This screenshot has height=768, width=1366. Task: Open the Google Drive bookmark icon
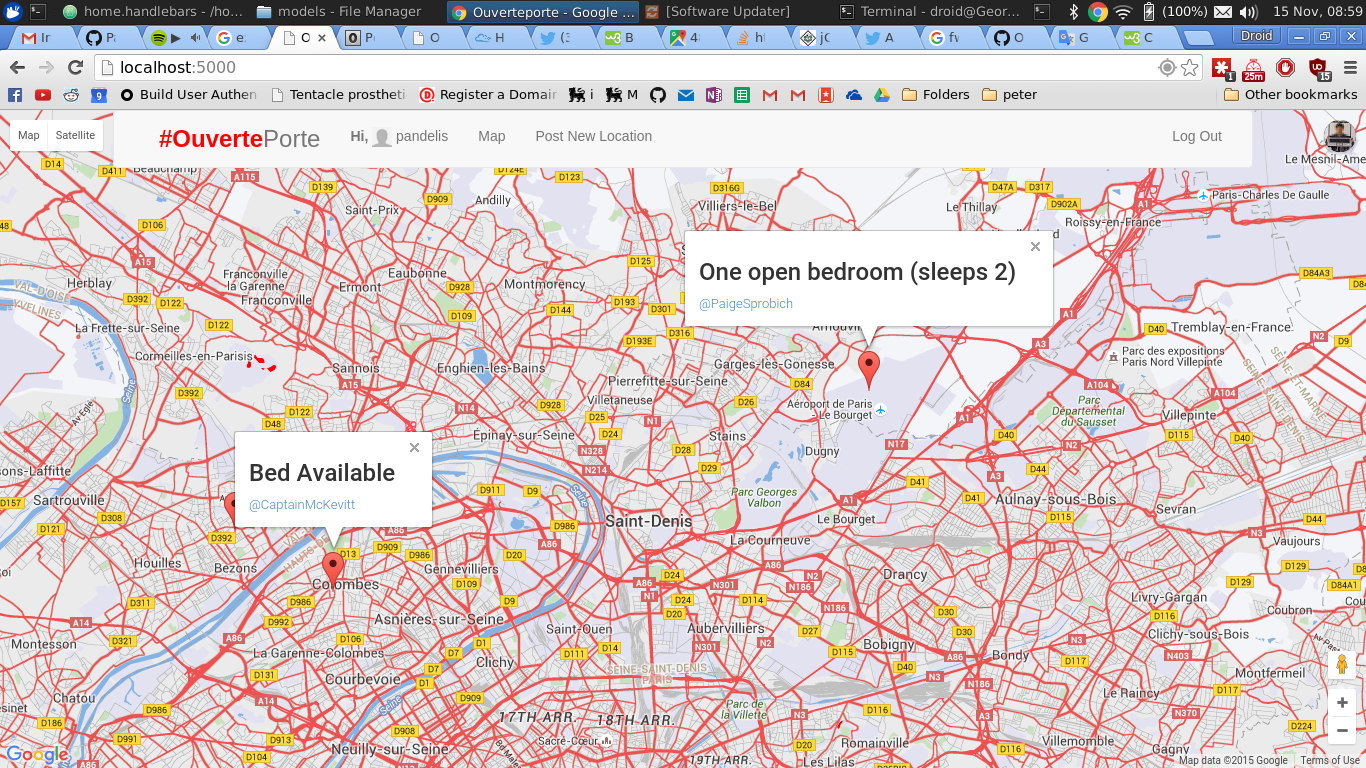click(x=881, y=95)
